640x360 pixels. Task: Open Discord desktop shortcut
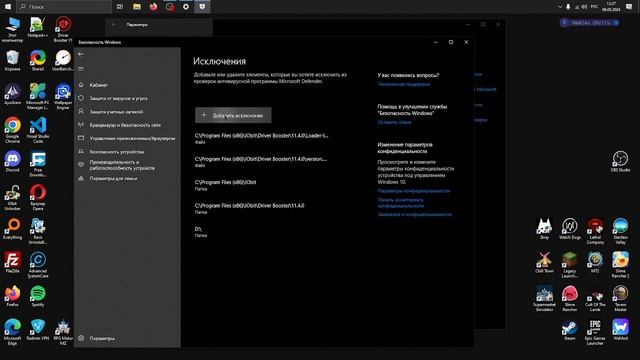click(12, 162)
